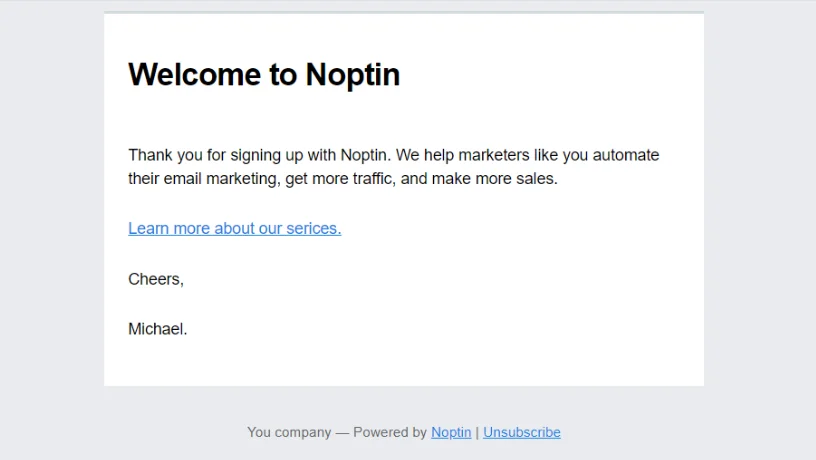This screenshot has height=460, width=816.
Task: Click the "Powered by" footer text
Action: (389, 432)
